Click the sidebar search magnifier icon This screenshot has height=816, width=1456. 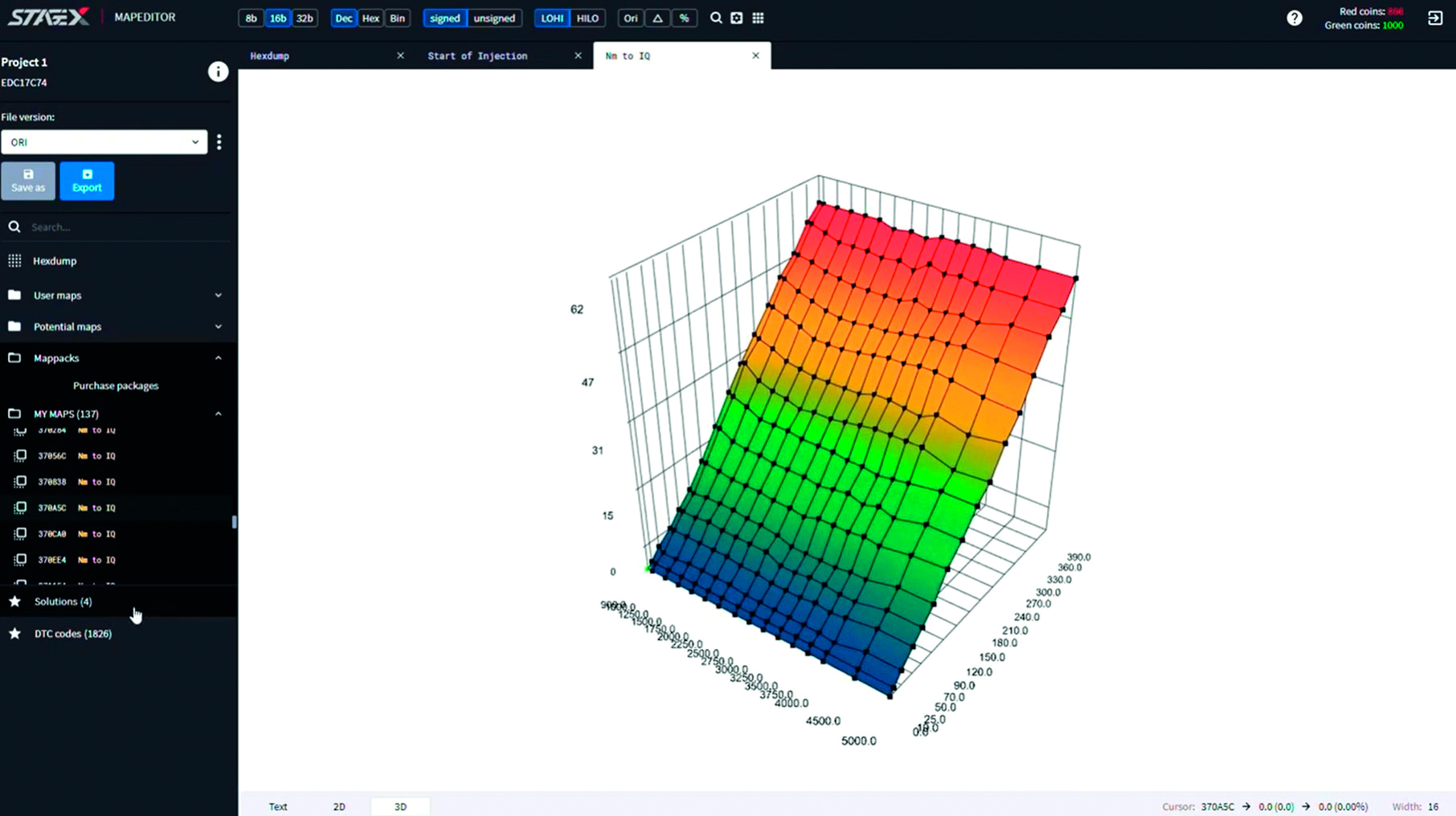point(14,226)
